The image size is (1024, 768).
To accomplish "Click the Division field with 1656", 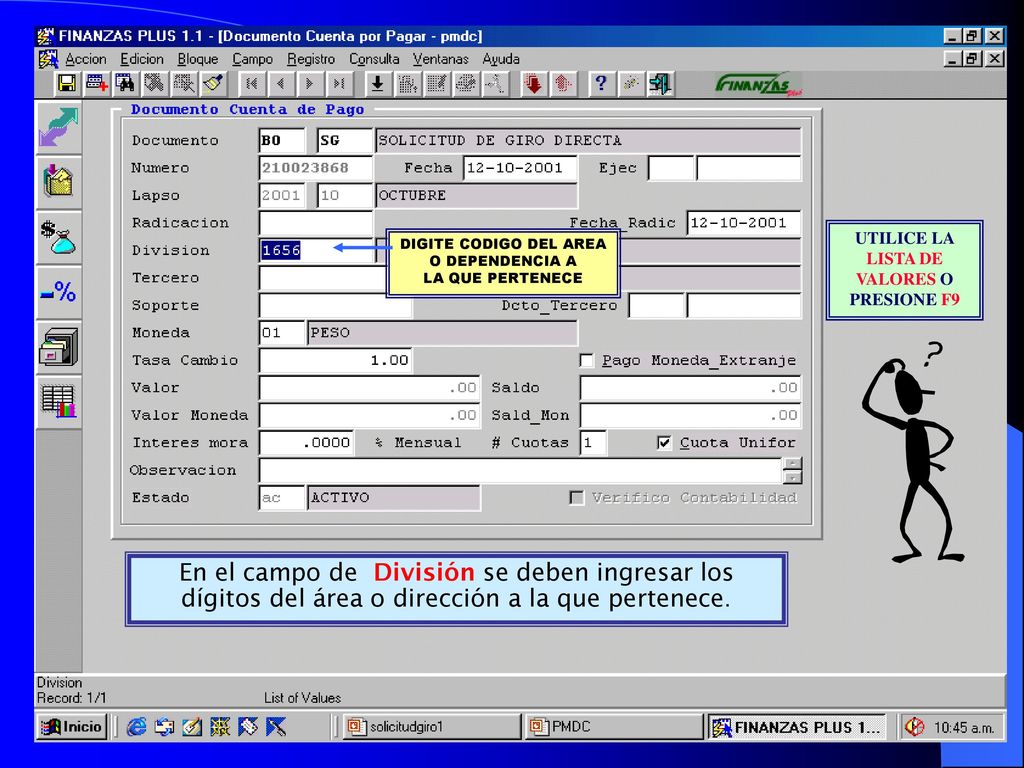I will [x=315, y=250].
